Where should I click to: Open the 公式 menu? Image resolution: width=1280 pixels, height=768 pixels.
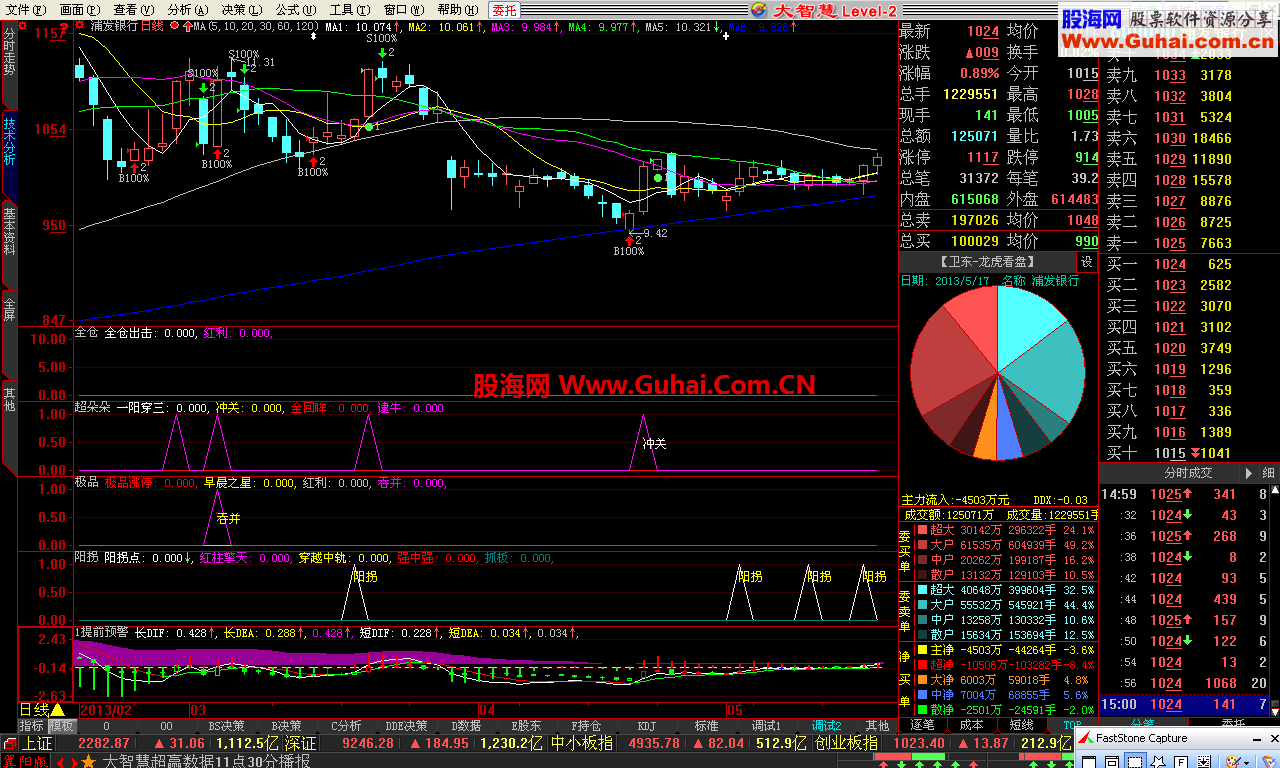pos(295,9)
